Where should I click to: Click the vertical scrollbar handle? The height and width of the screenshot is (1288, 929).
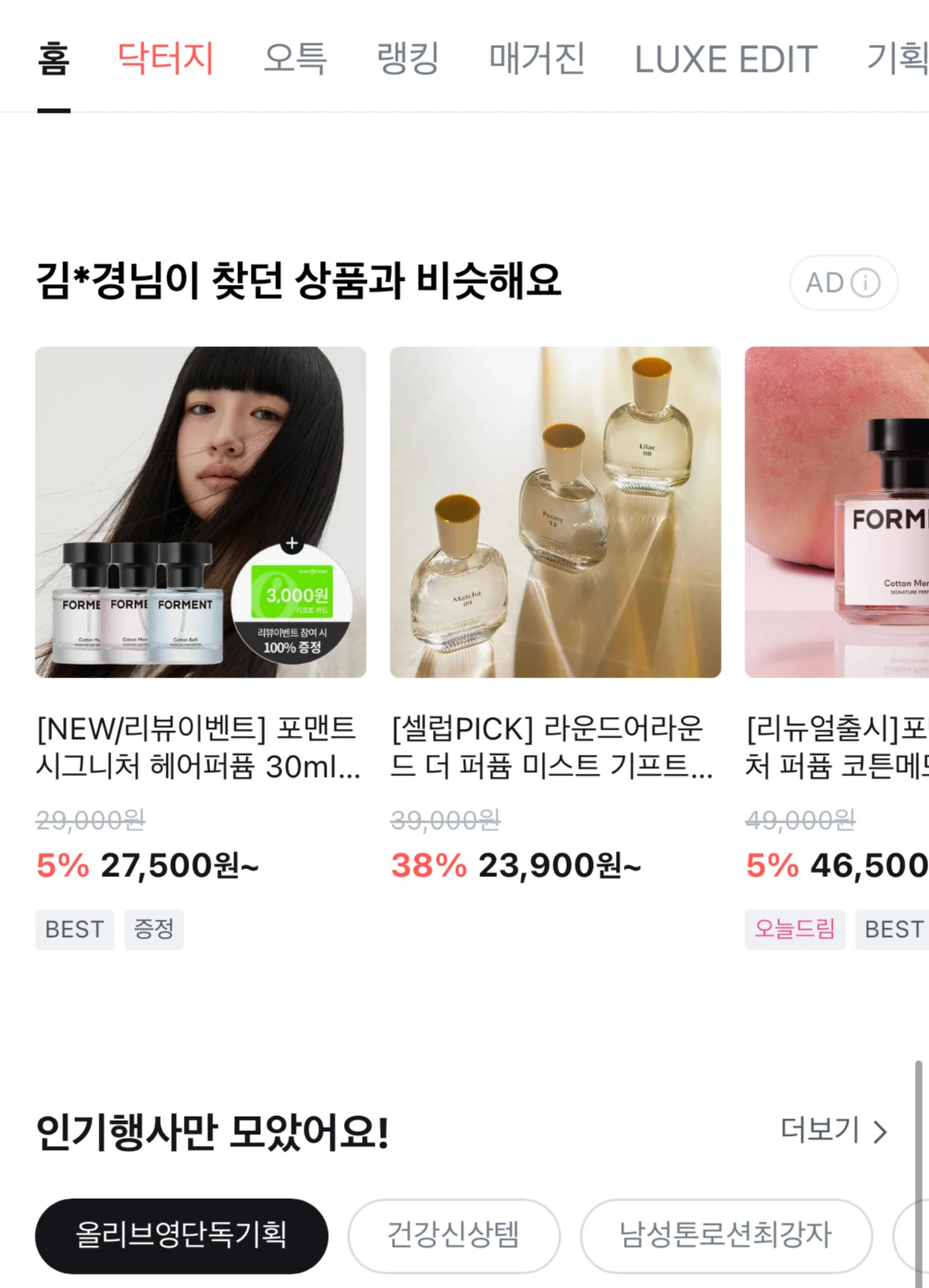918,1174
